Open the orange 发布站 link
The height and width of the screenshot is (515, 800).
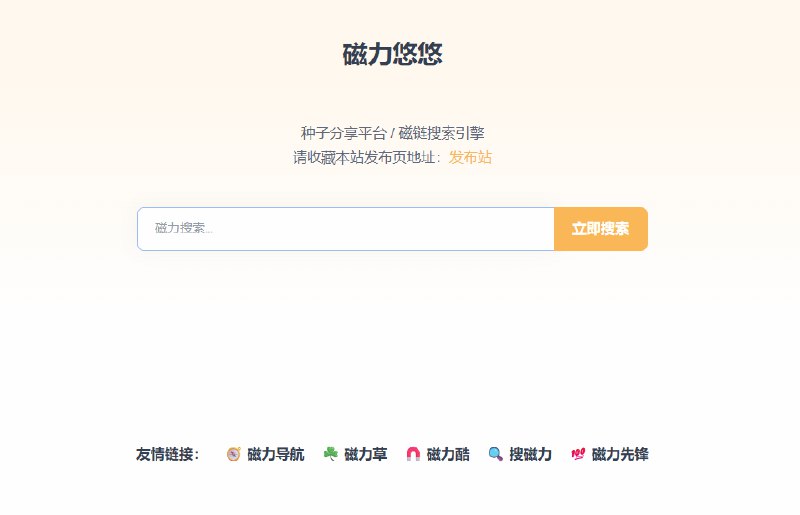coord(470,157)
